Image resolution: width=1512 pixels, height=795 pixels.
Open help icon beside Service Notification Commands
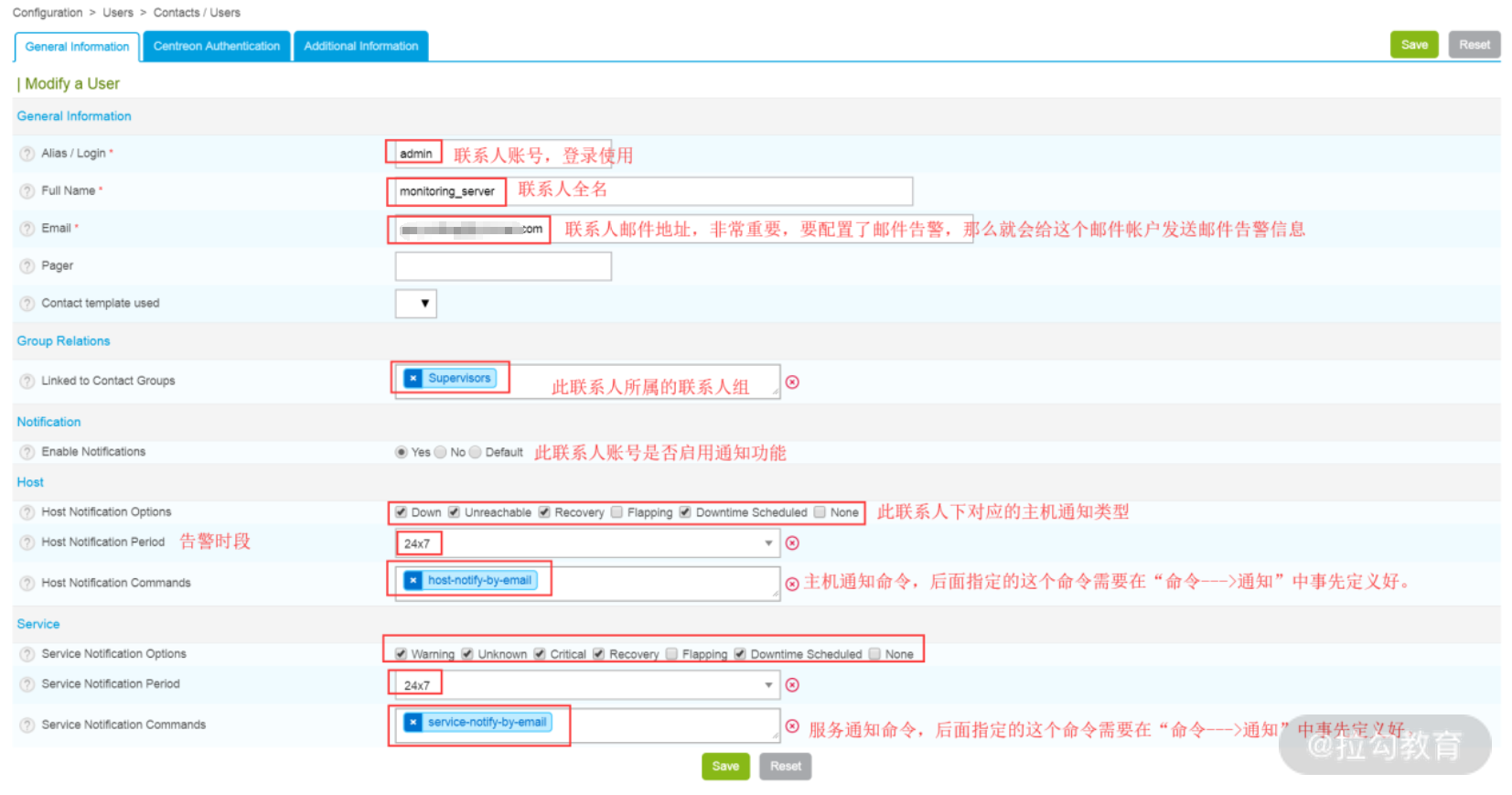(27, 725)
